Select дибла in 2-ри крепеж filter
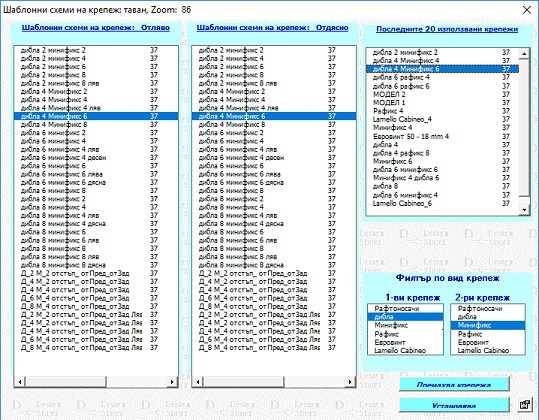Image resolution: width=539 pixels, height=420 pixels. coord(488,317)
